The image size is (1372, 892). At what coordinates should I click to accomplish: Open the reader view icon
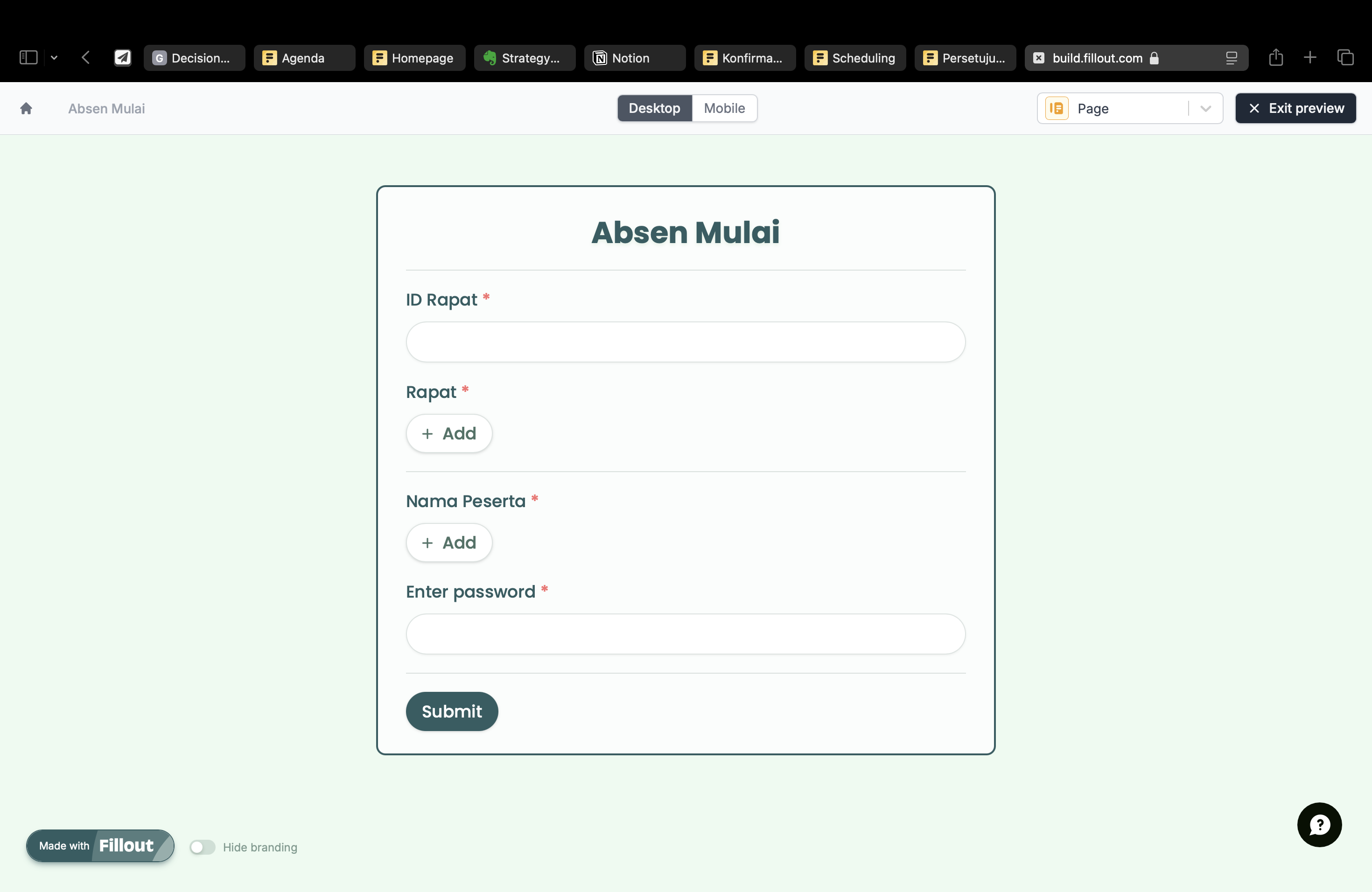point(1232,58)
